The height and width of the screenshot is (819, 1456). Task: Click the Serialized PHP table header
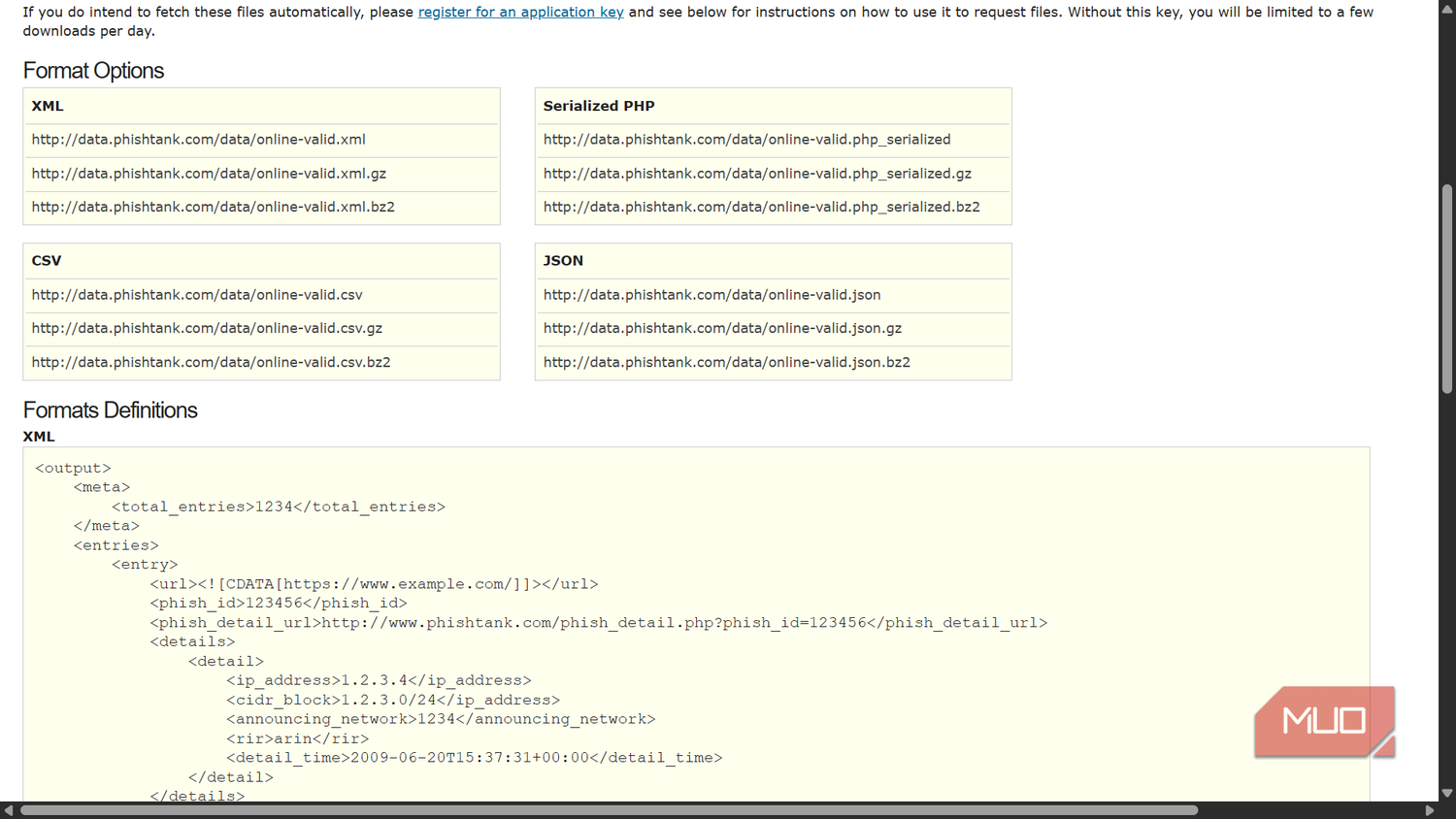tap(599, 106)
